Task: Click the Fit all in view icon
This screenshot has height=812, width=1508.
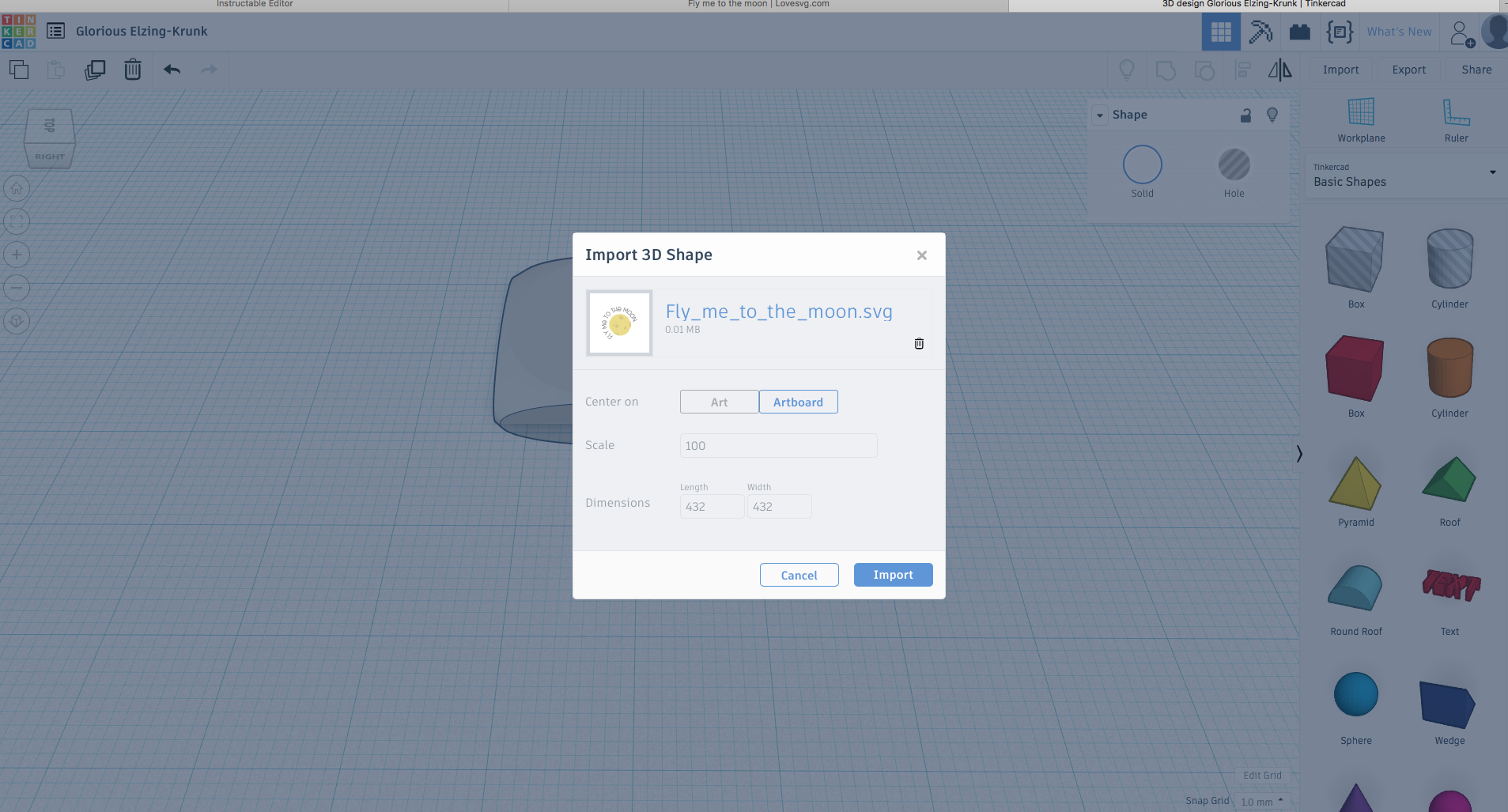Action: 17,221
